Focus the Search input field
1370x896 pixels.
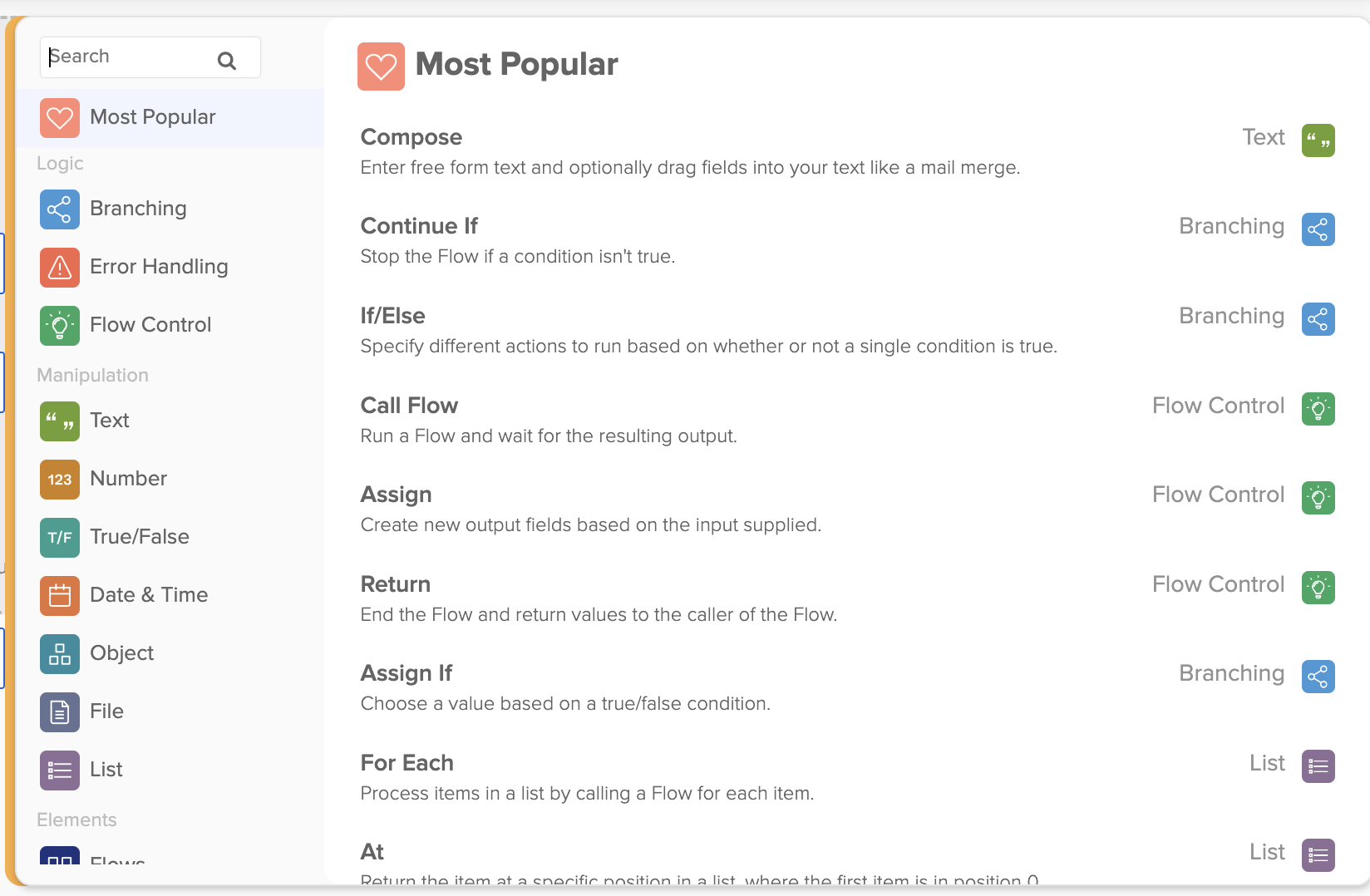[x=125, y=57]
